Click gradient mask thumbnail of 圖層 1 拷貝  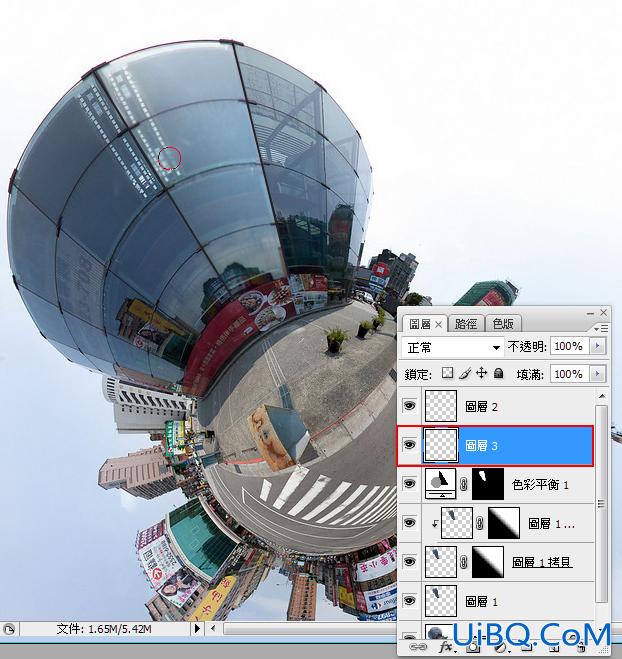pos(488,562)
